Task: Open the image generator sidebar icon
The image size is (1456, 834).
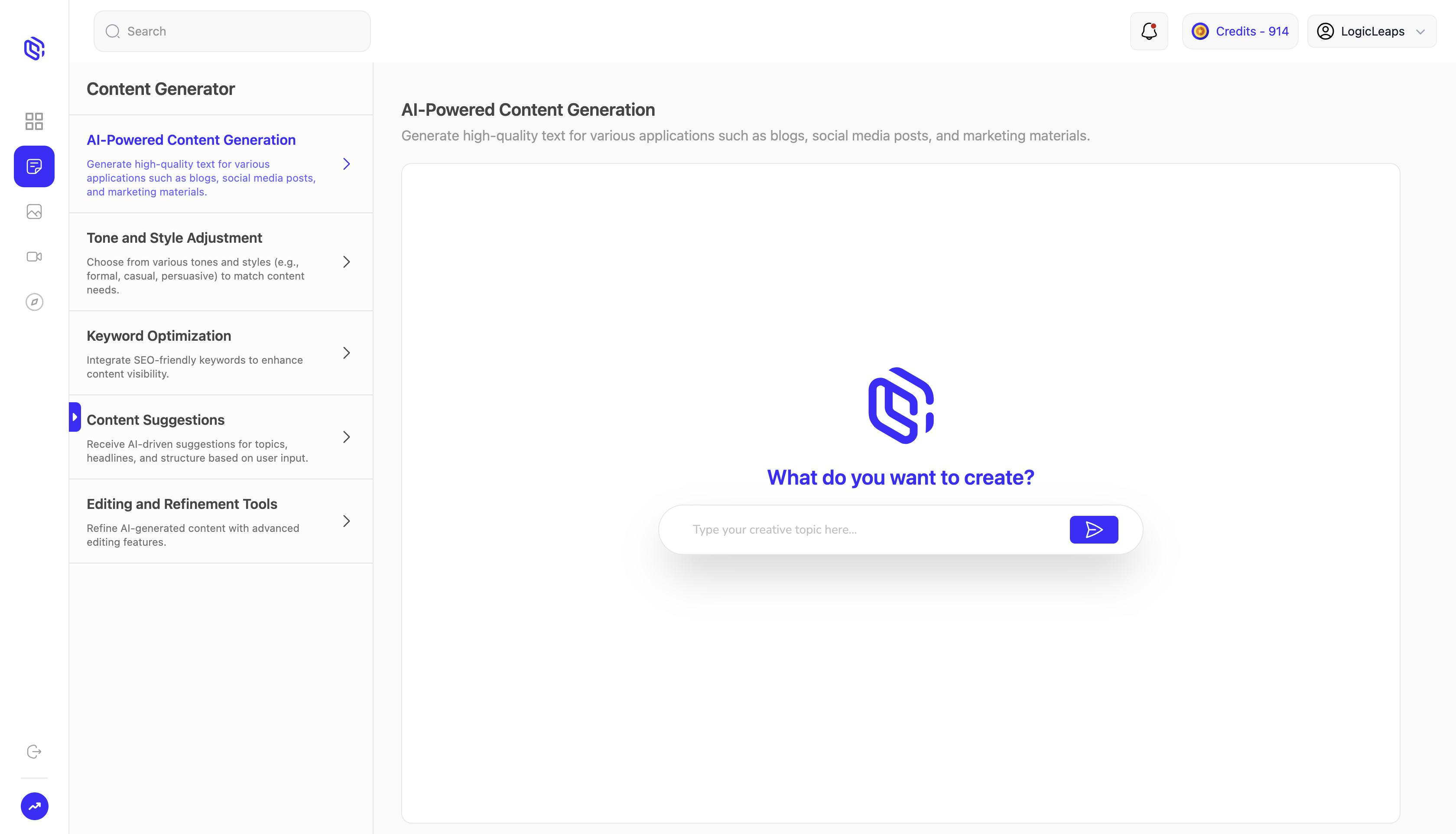Action: (34, 212)
